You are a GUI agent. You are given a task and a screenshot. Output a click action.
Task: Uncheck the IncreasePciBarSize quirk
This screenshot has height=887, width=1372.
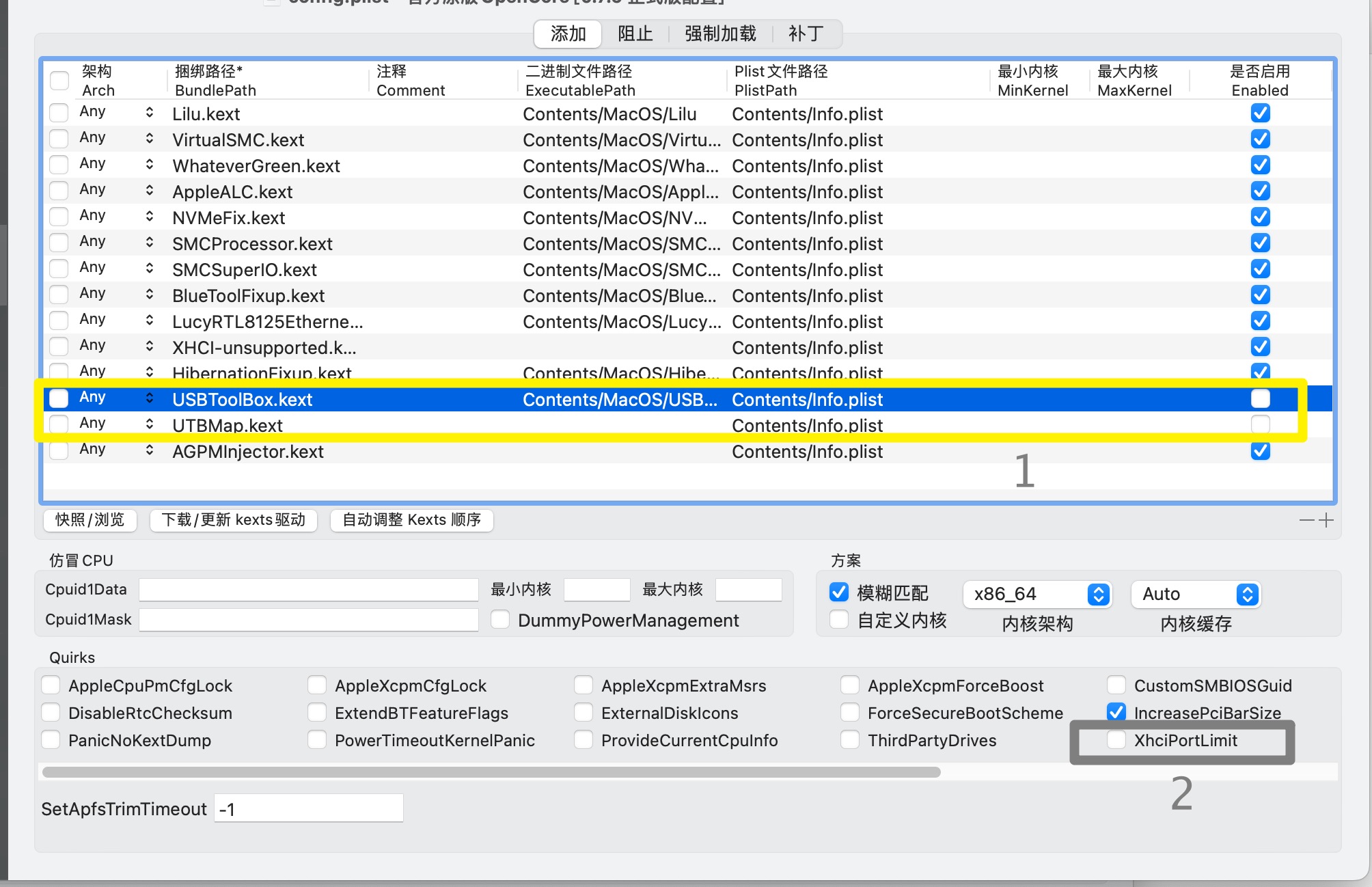[x=1116, y=712]
